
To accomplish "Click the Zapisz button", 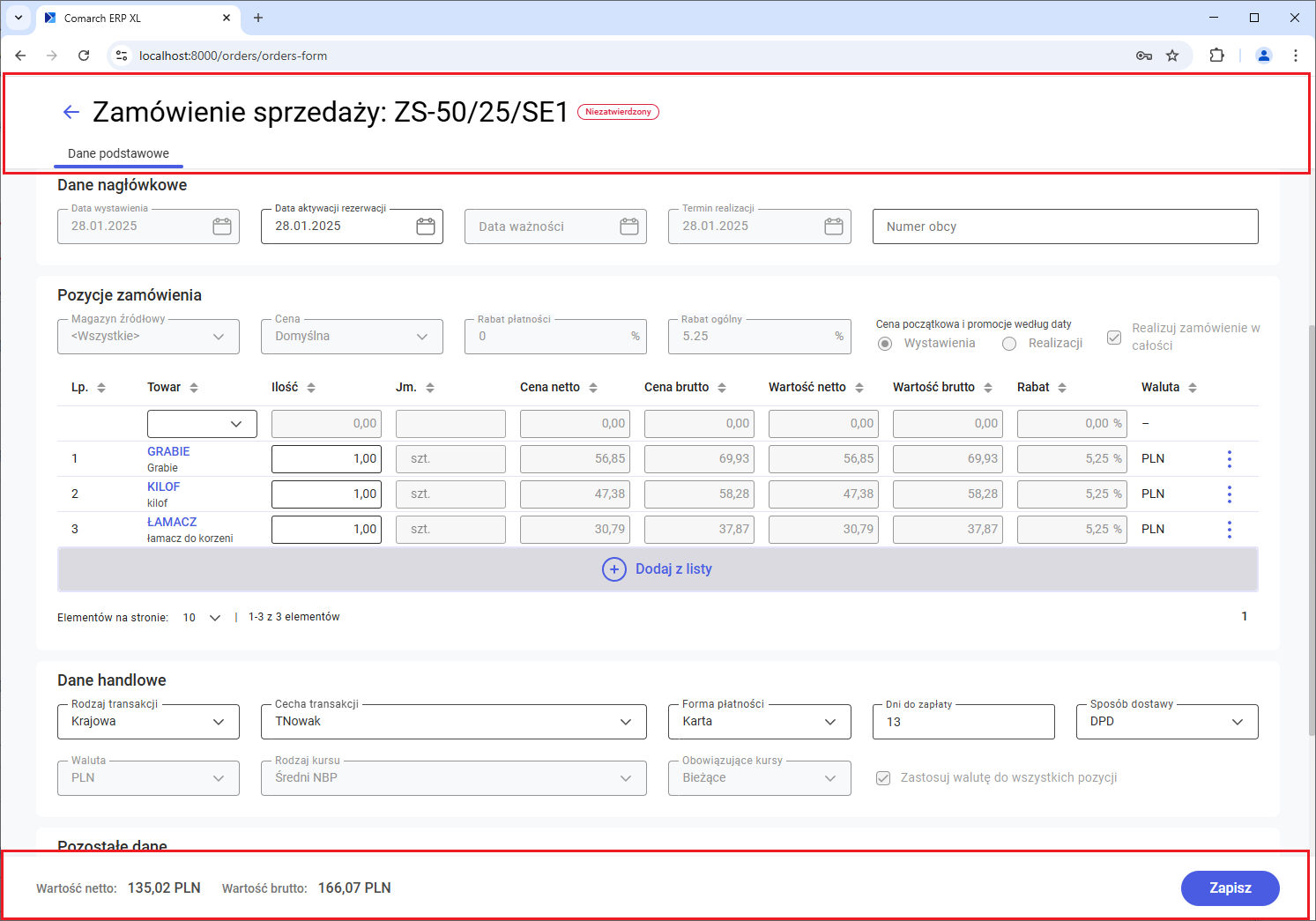I will (1230, 888).
